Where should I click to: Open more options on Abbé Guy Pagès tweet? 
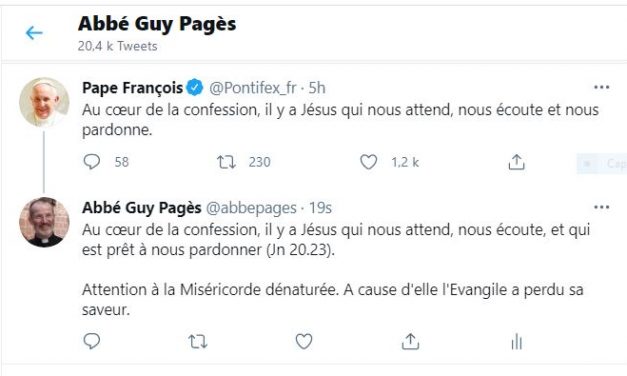601,207
